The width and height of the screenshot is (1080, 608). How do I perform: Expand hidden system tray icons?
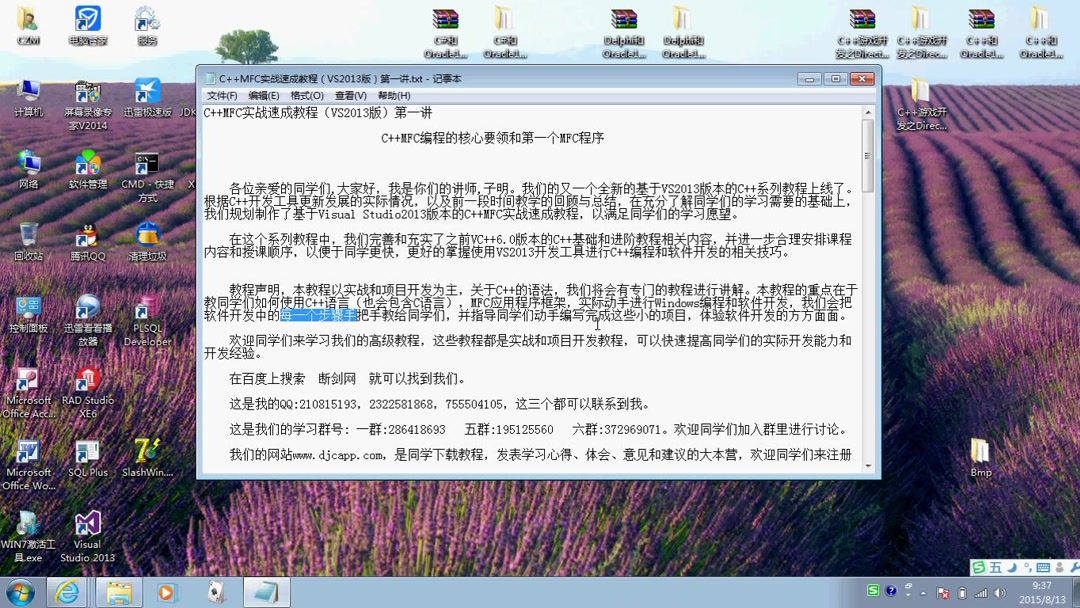[x=922, y=592]
